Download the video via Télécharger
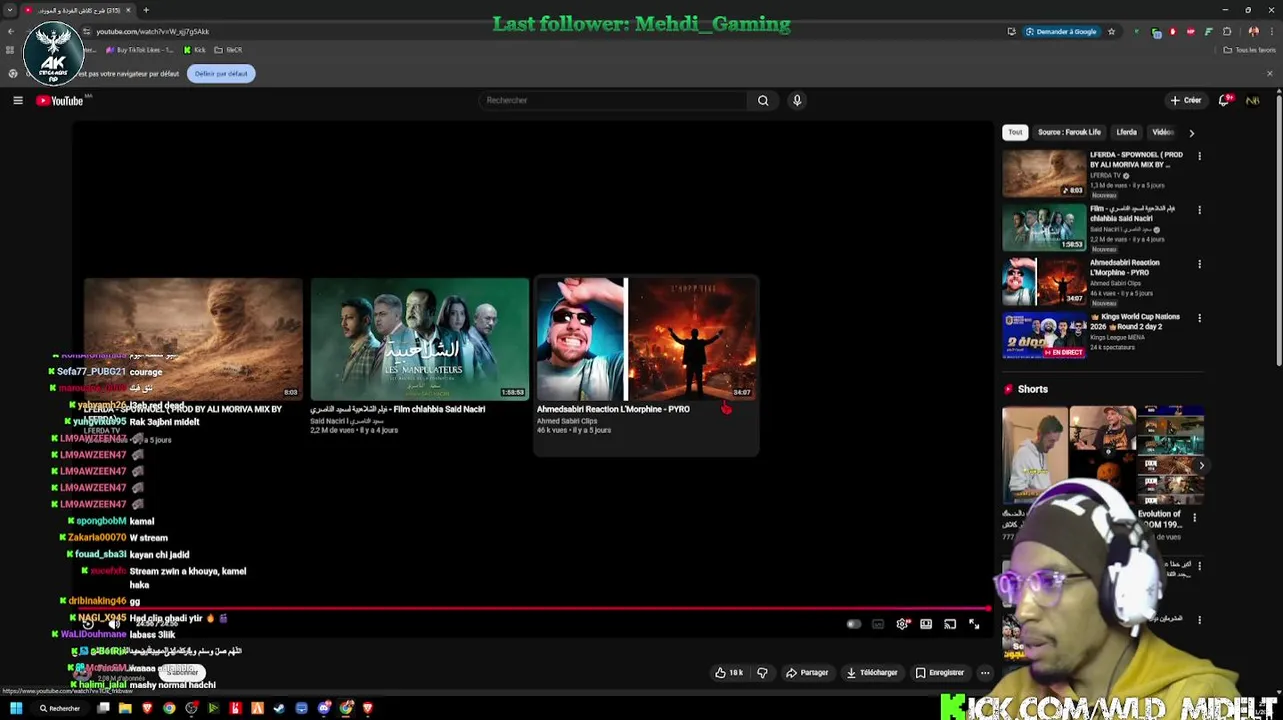The image size is (1283, 720). [873, 673]
